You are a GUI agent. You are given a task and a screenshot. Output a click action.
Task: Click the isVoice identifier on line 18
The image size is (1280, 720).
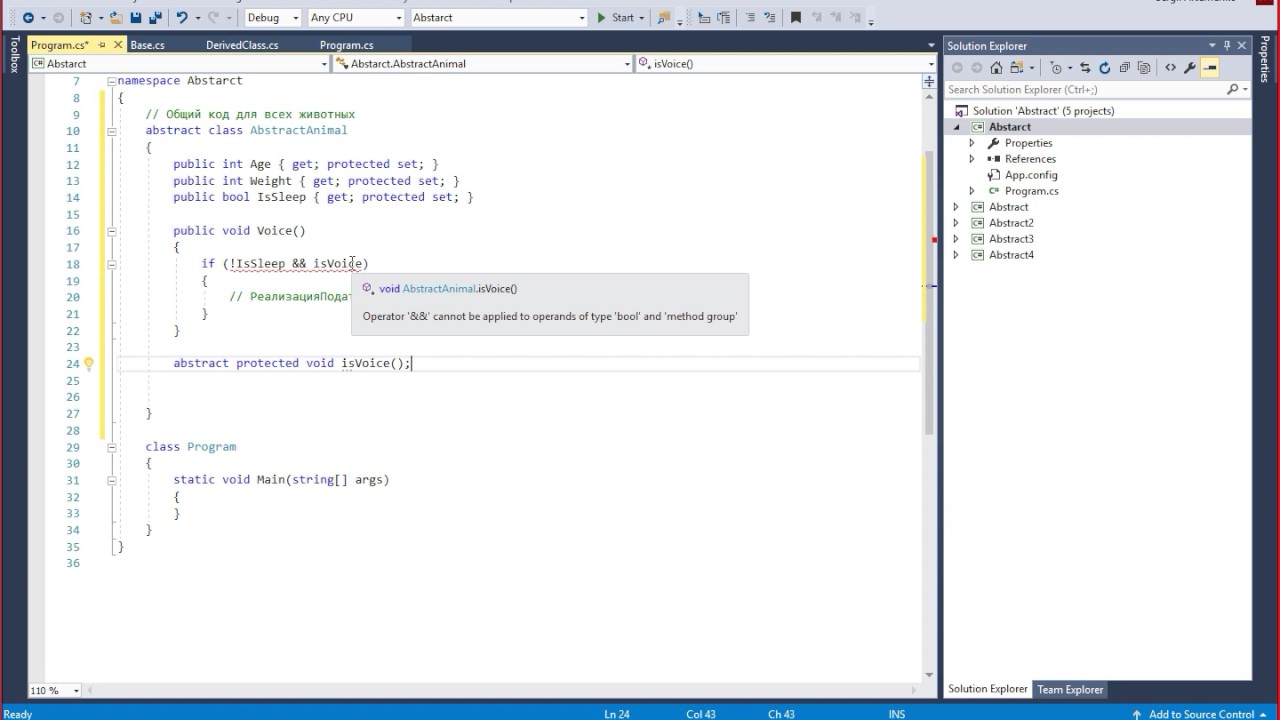point(337,264)
